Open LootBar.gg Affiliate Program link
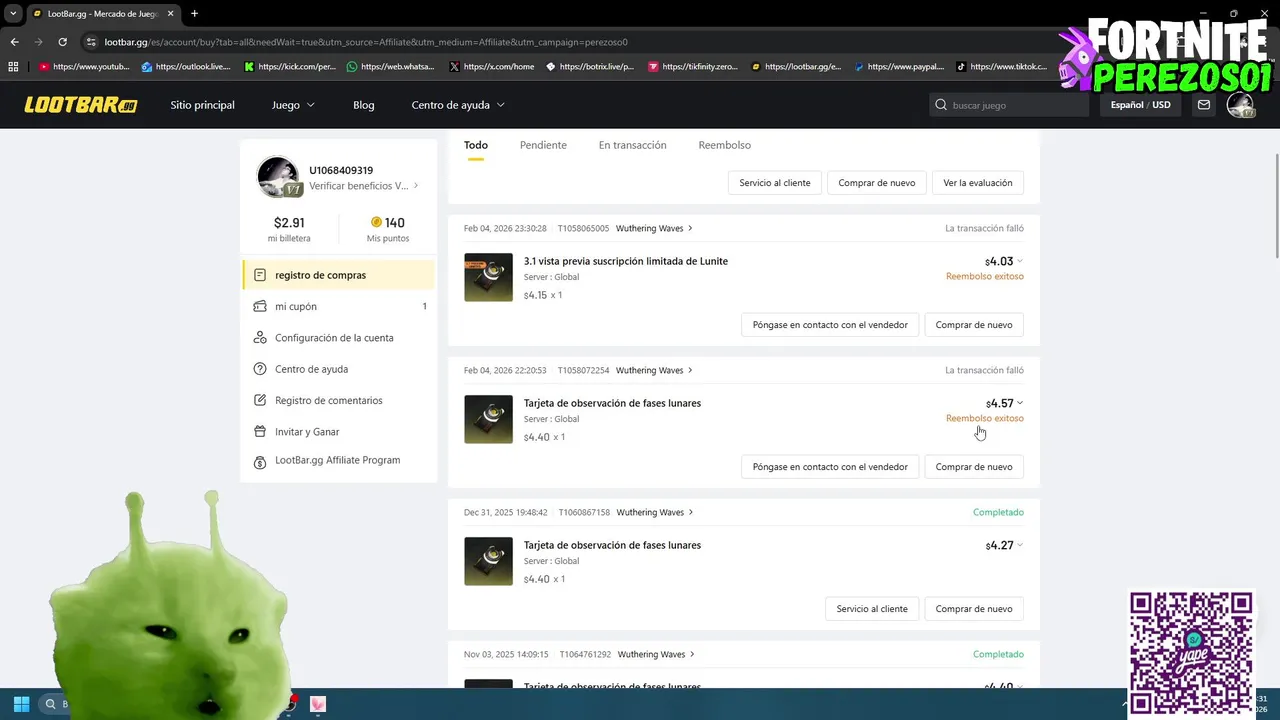The width and height of the screenshot is (1280, 720). coord(337,460)
